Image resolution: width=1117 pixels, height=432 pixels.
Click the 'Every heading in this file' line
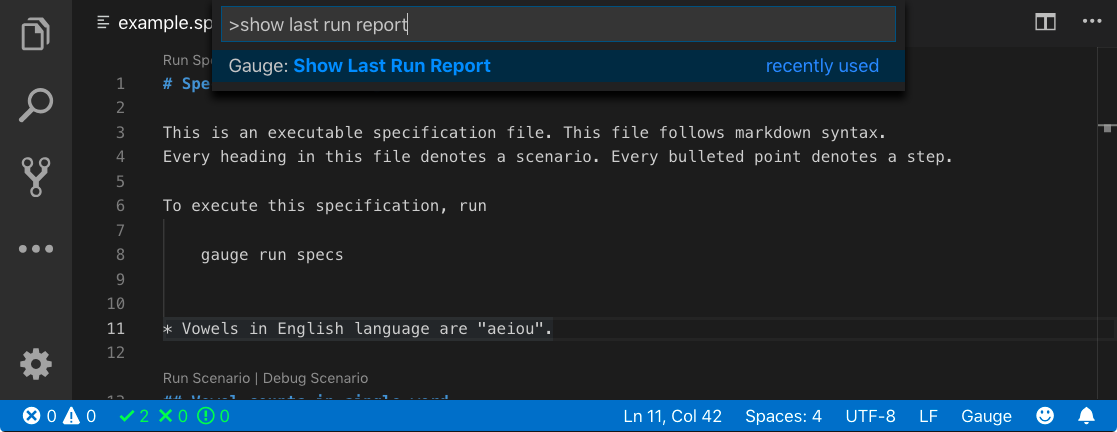pyautogui.click(x=558, y=157)
